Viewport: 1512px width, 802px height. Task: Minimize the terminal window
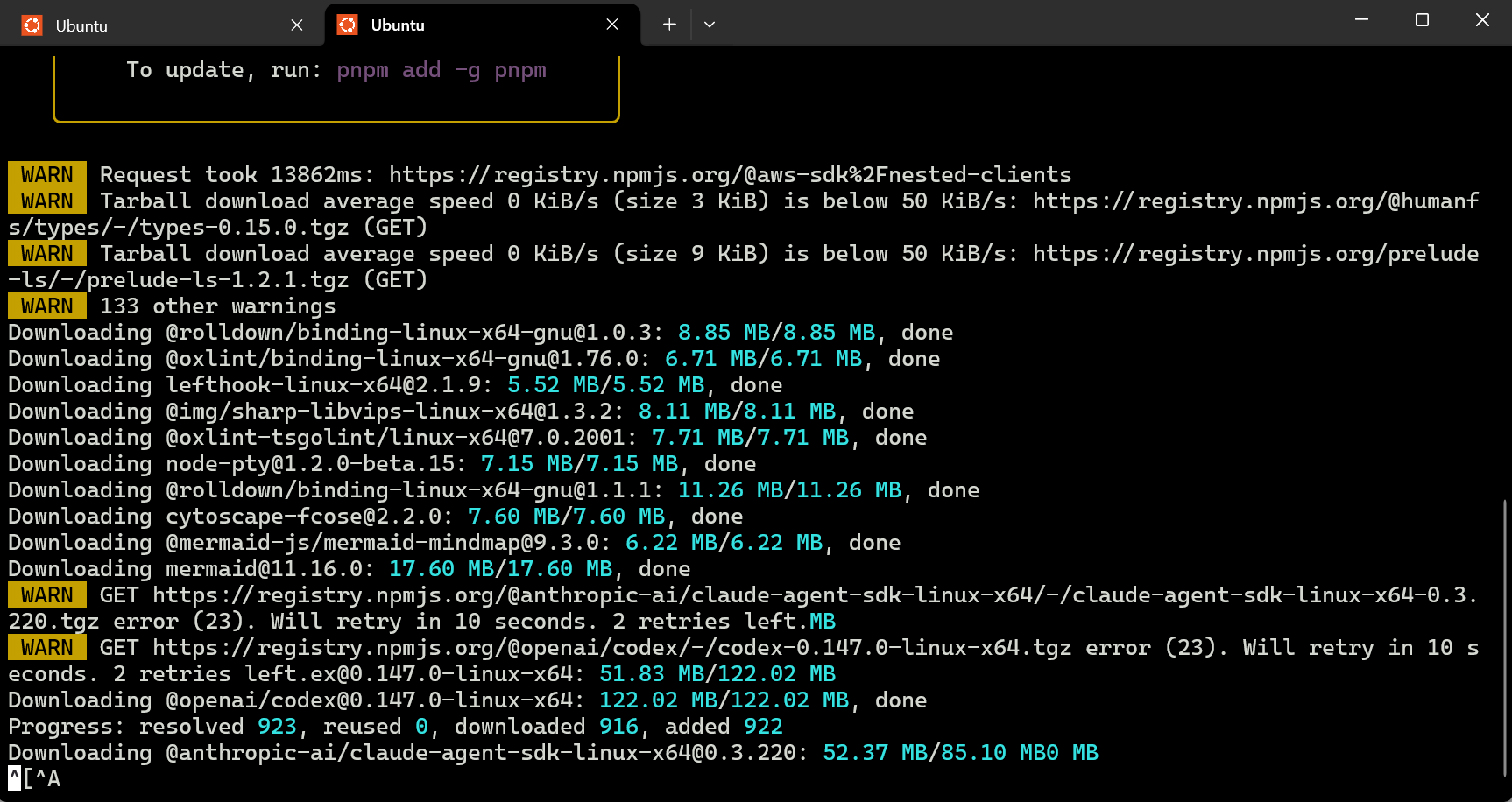point(1361,19)
